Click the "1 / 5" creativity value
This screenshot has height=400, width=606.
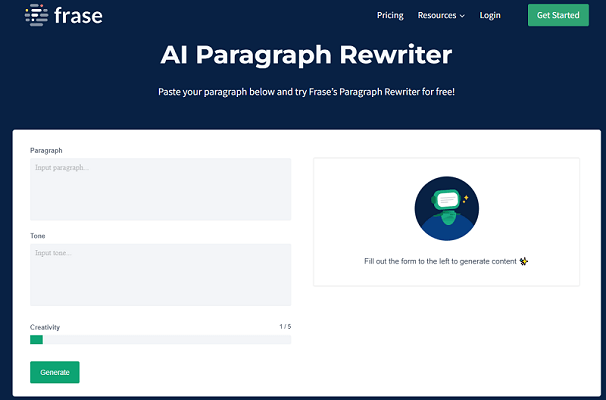point(285,327)
